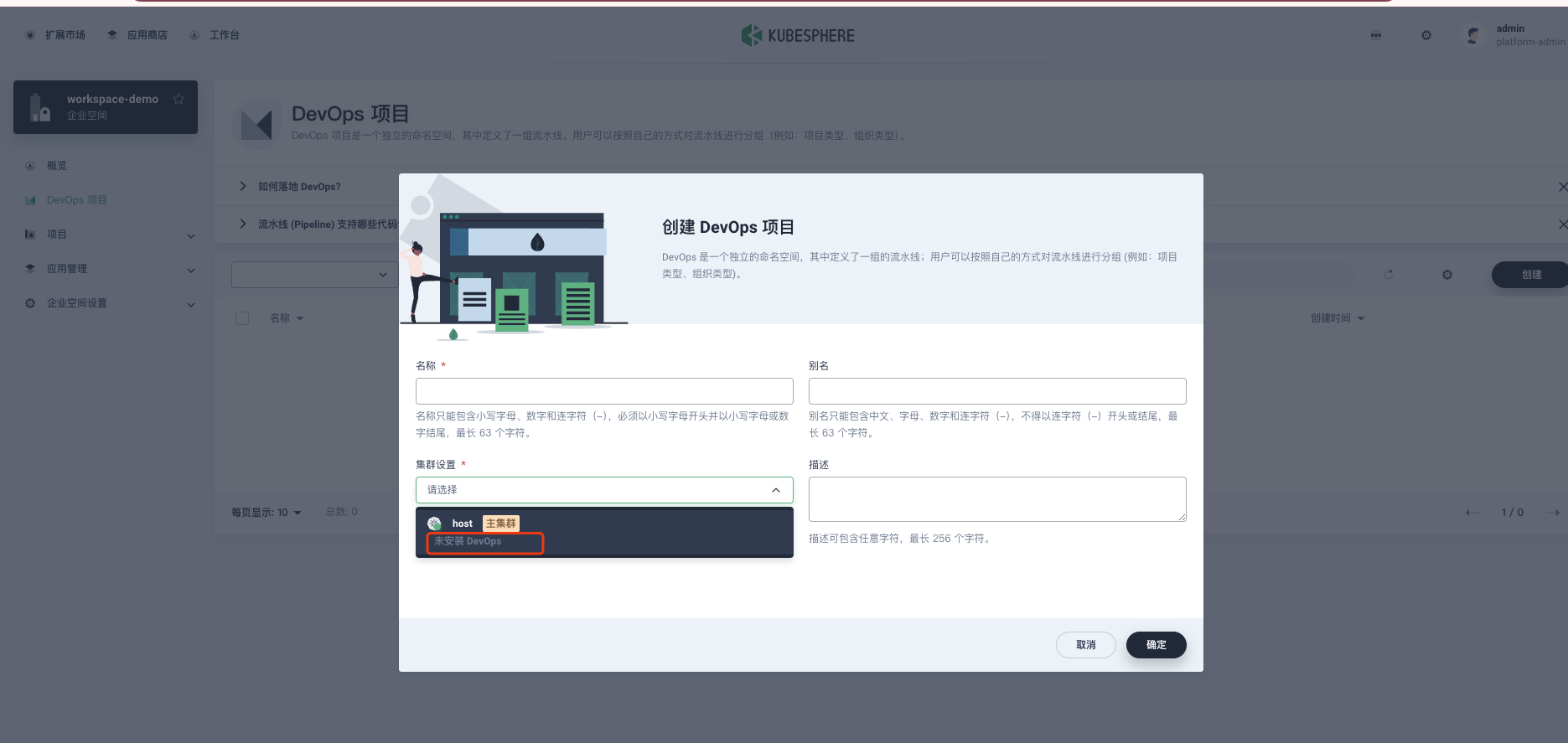Click the 概览 sidebar icon

[x=30, y=166]
